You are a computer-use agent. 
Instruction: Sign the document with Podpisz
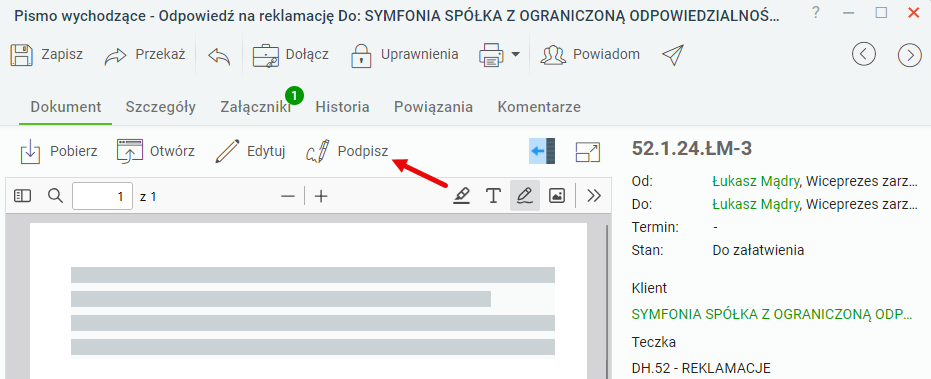coord(347,151)
